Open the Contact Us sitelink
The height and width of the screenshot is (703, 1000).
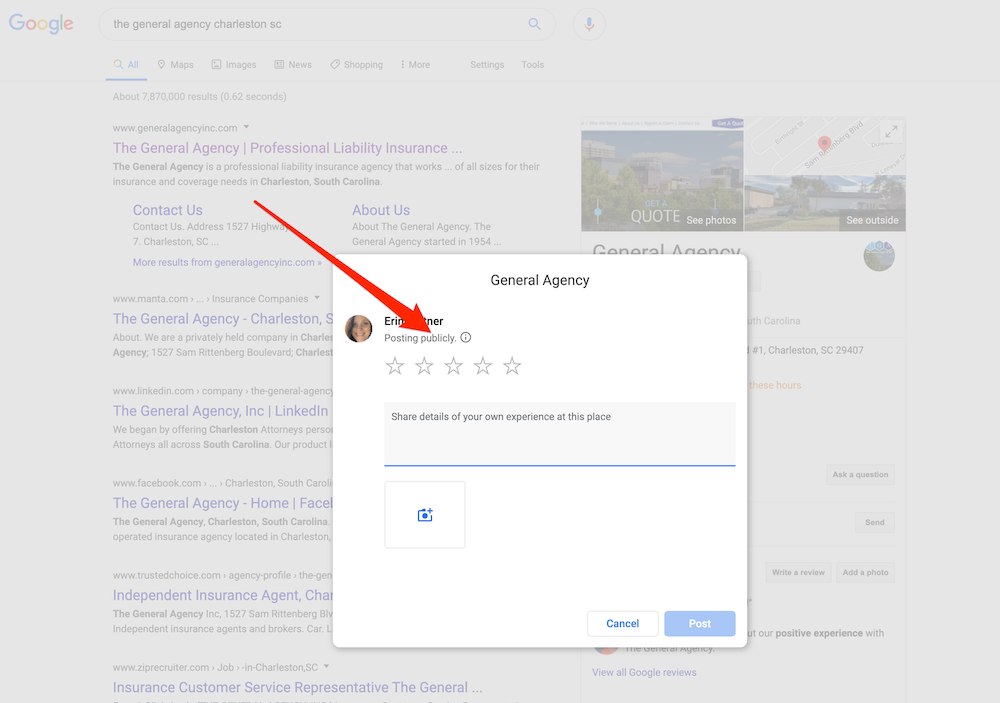[x=168, y=210]
